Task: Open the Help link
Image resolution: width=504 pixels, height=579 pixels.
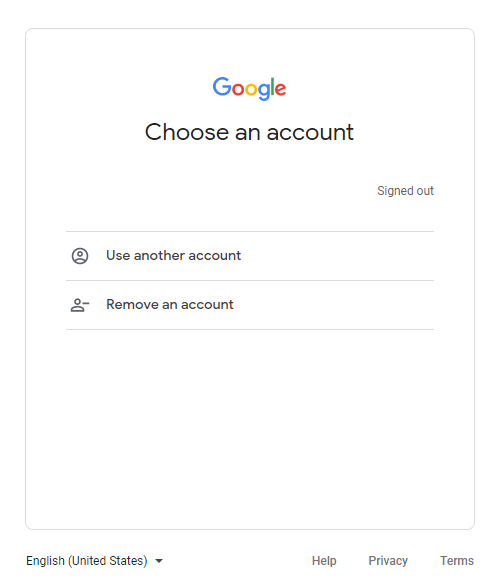Action: pos(324,561)
